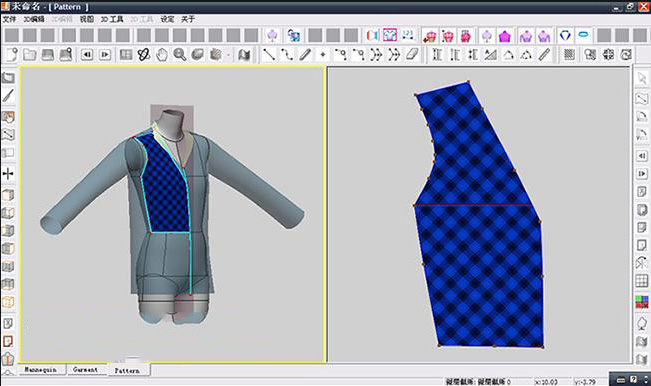Image resolution: width=651 pixels, height=386 pixels.
Task: Click the cyan ring waistband icon
Action: click(583, 35)
